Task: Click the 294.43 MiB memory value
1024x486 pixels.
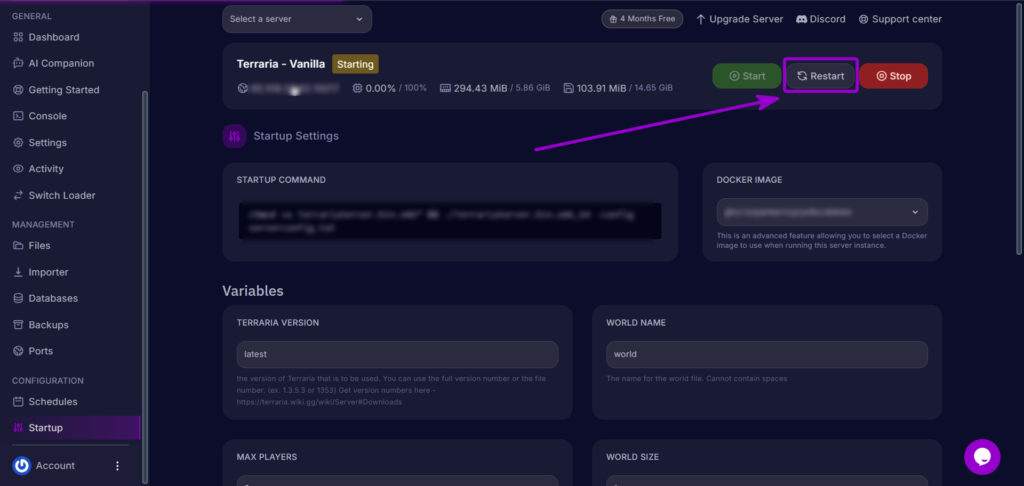Action: (480, 88)
